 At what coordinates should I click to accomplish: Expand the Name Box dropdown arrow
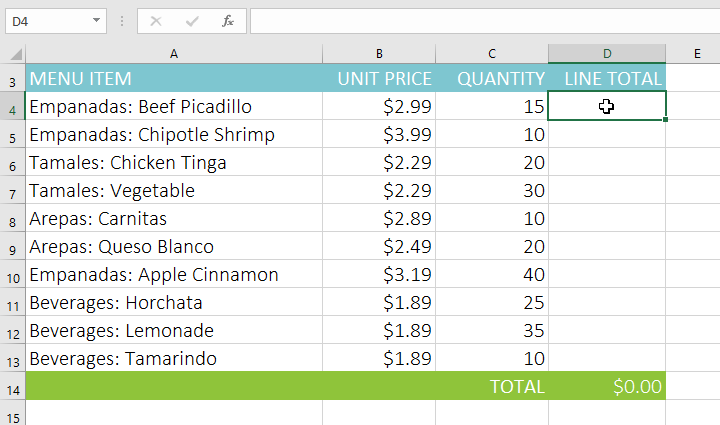[96, 20]
